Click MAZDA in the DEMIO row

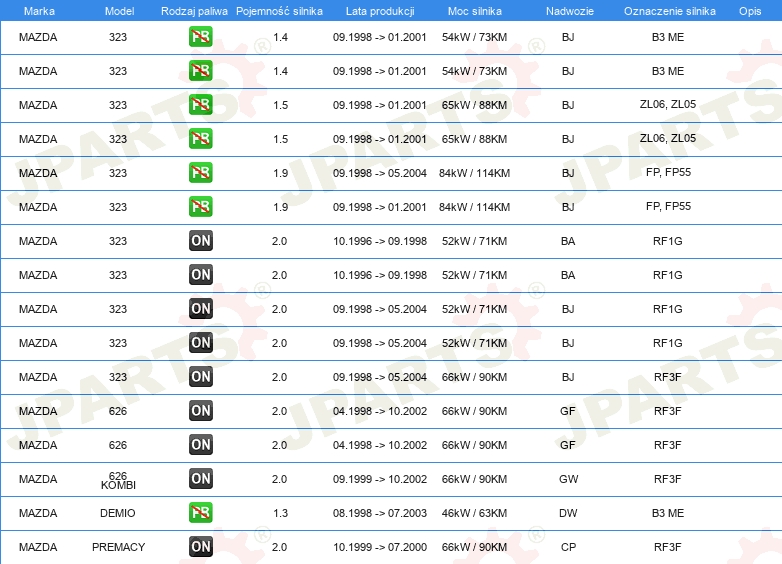(x=38, y=513)
